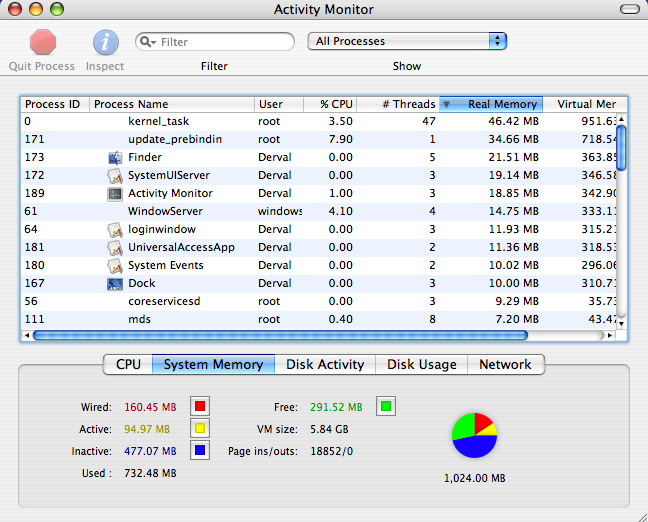Click the Active 94.97 MB value
The width and height of the screenshot is (648, 522).
147,429
